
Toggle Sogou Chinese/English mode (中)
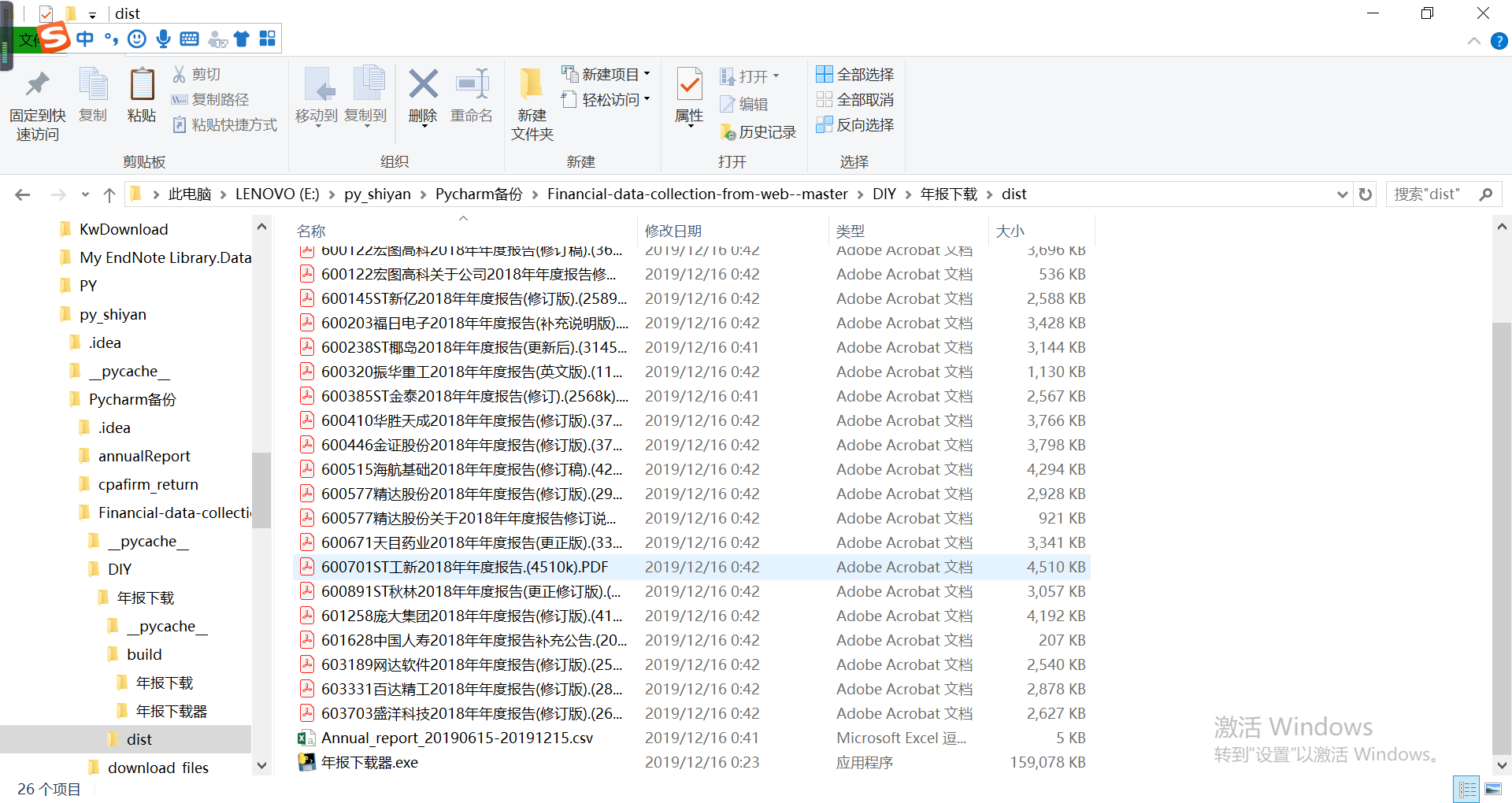coord(85,39)
